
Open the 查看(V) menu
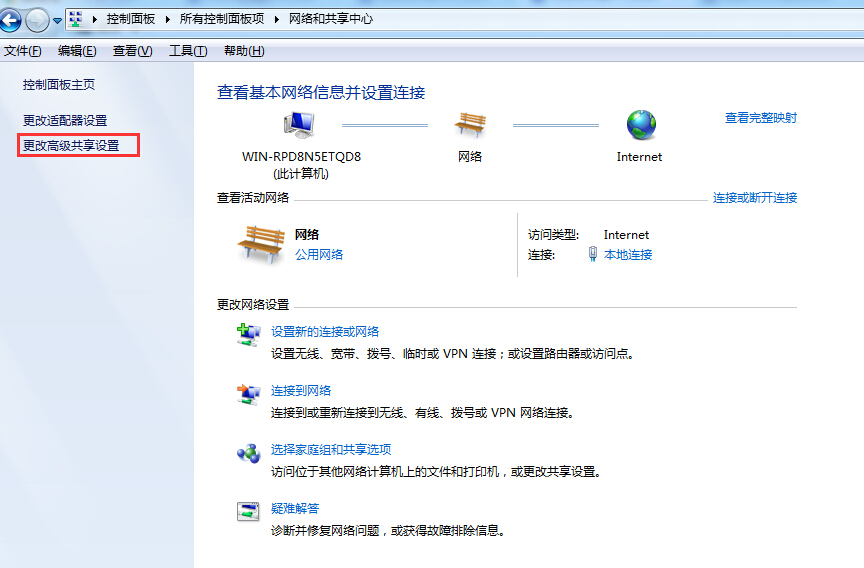(132, 51)
